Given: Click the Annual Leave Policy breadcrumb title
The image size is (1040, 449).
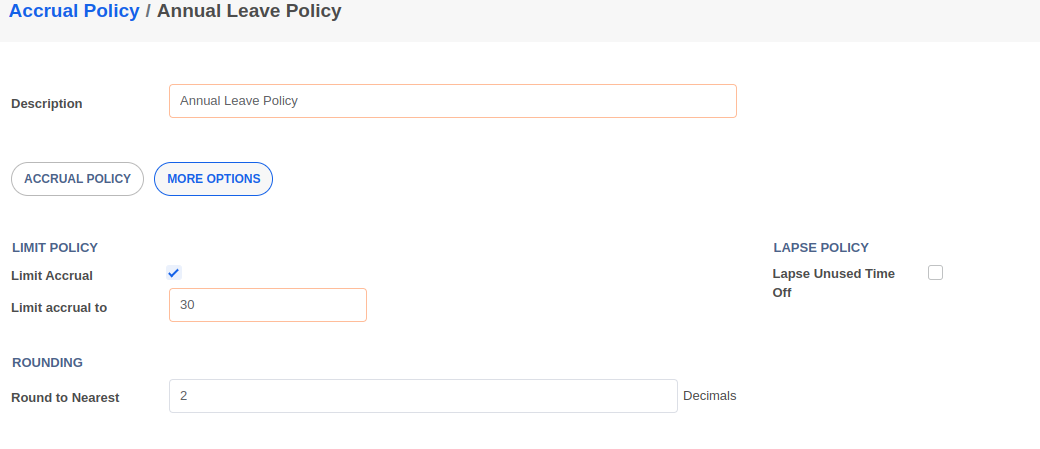Looking at the screenshot, I should [249, 11].
